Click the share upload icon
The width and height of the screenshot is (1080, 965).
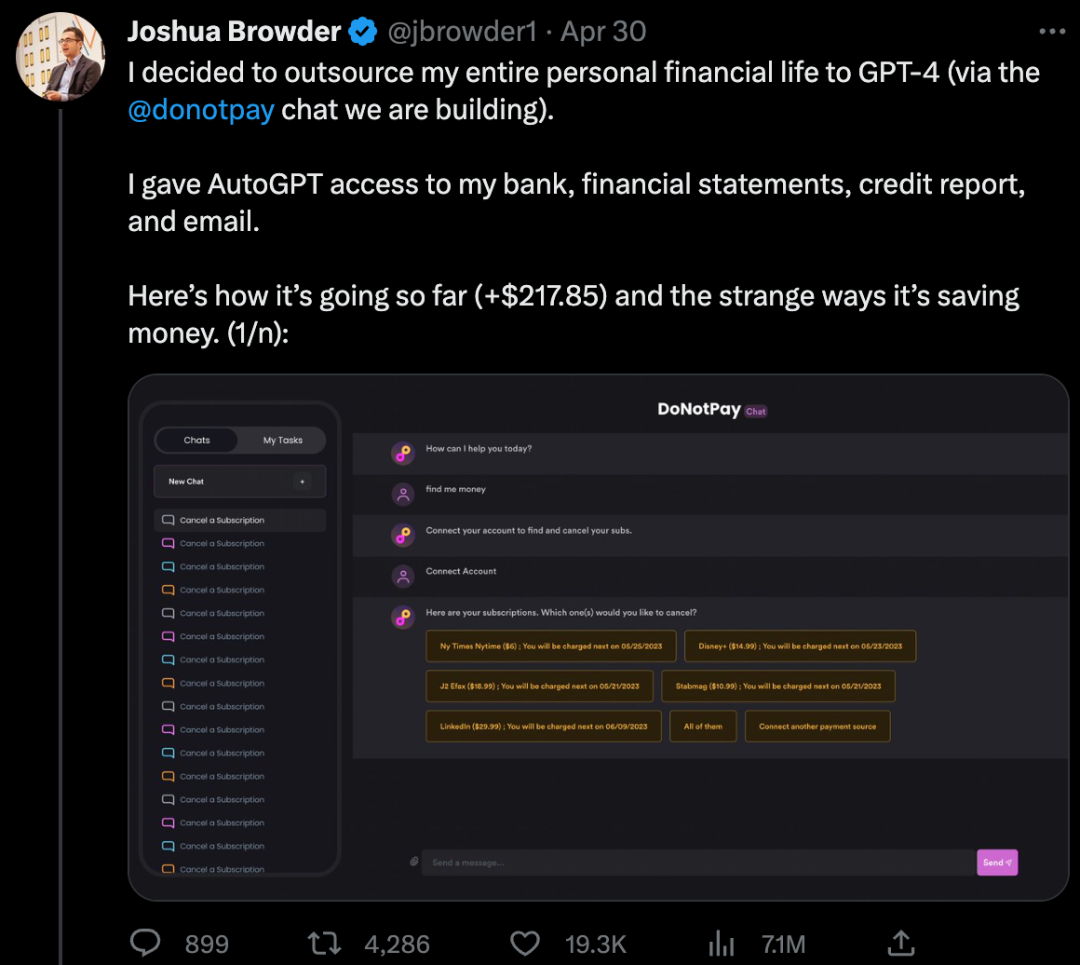coord(901,943)
